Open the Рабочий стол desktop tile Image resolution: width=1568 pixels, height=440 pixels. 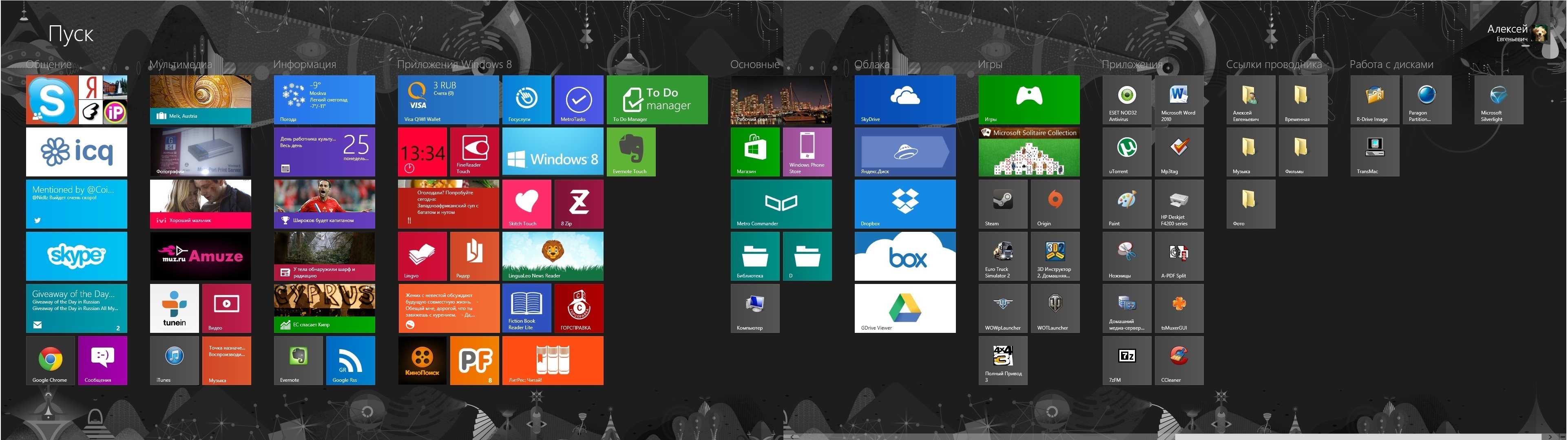[x=781, y=100]
